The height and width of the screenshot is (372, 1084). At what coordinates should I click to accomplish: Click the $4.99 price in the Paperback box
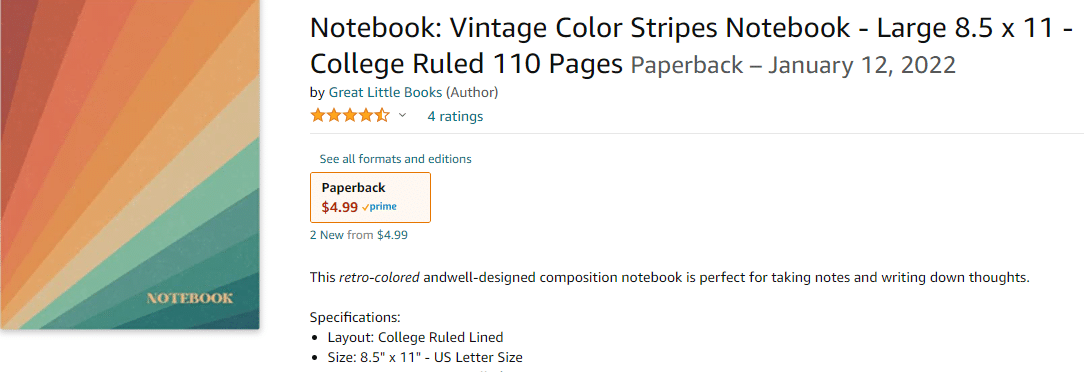click(x=339, y=207)
